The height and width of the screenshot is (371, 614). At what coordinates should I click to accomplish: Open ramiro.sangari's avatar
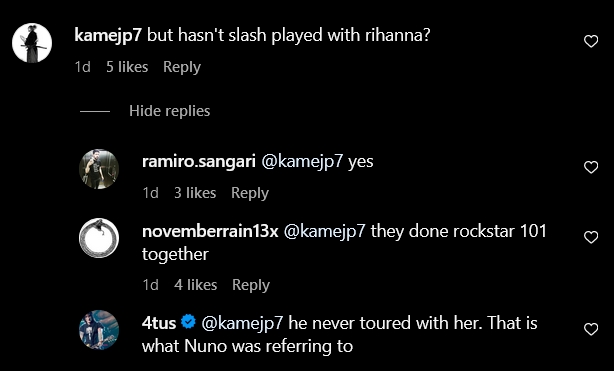tap(99, 169)
